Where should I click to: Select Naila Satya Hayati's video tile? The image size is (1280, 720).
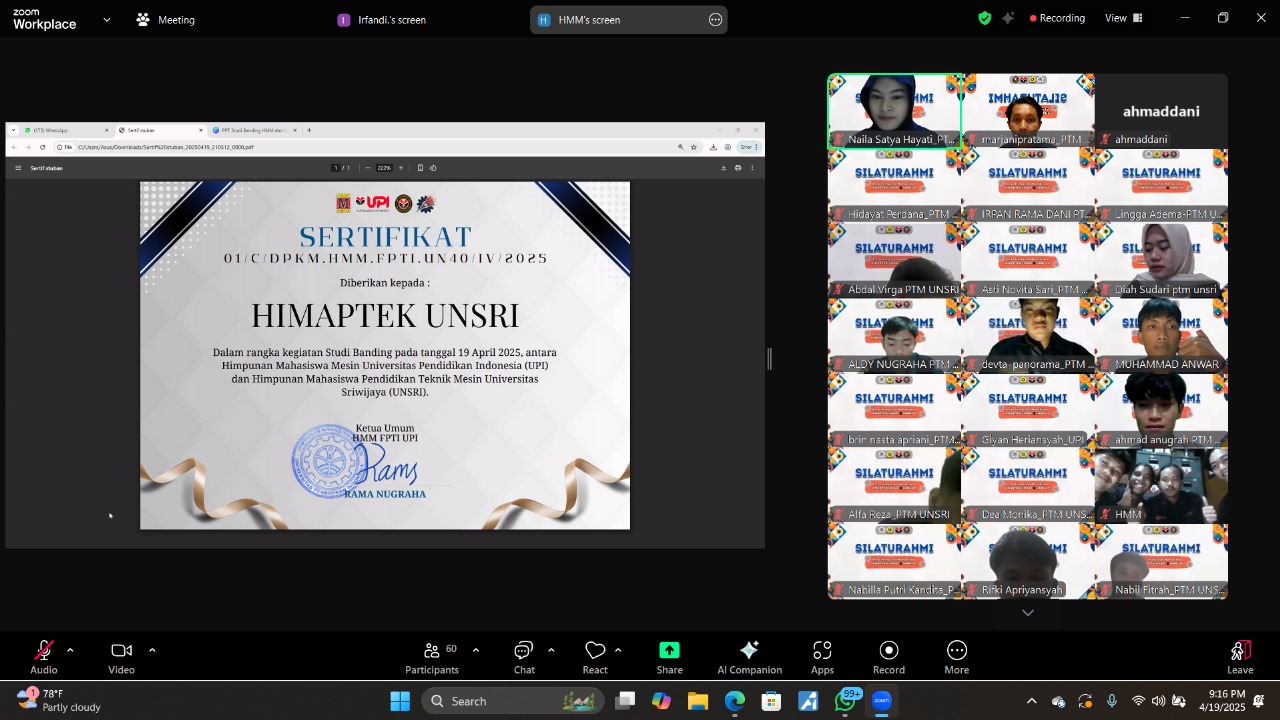click(894, 111)
